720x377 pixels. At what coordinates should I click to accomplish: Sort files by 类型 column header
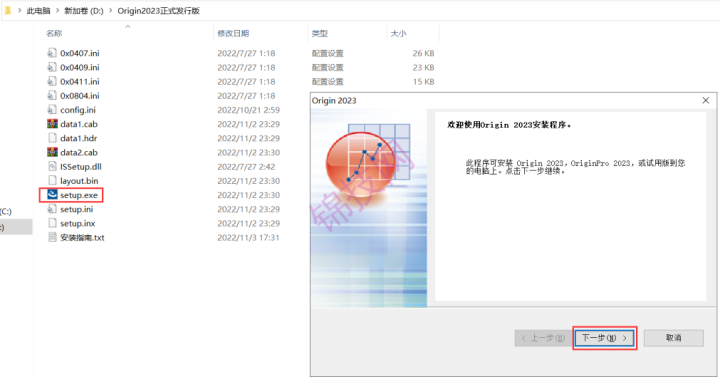point(320,33)
